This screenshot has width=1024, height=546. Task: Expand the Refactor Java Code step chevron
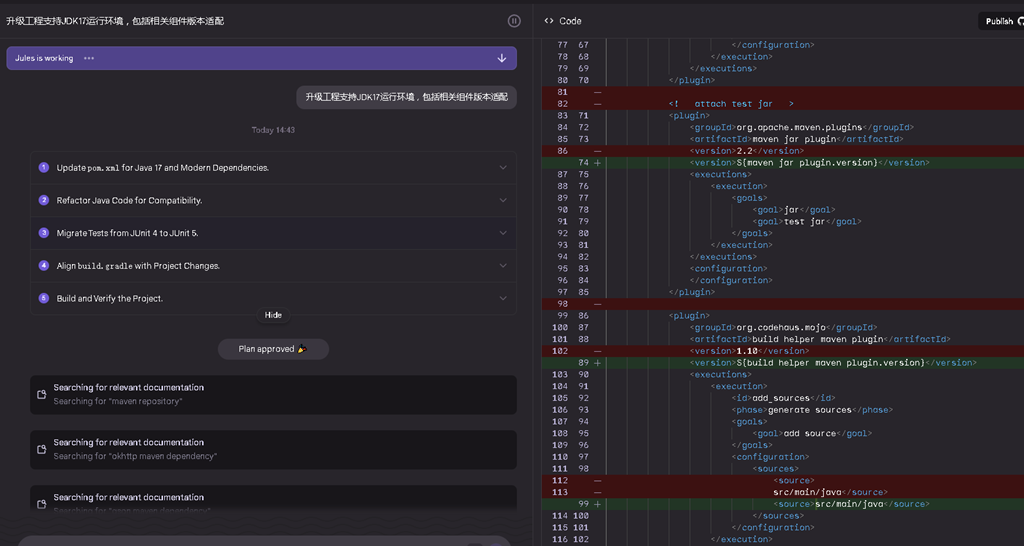(x=503, y=201)
